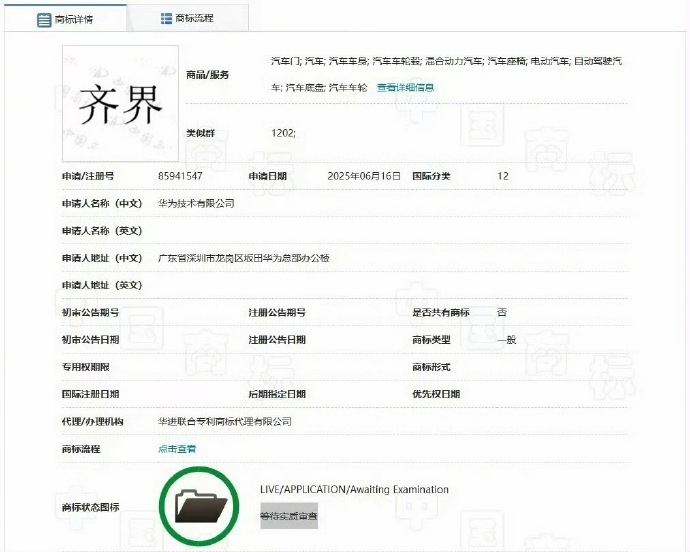Click the 商品/服务 label
This screenshot has width=690, height=552.
(x=208, y=75)
